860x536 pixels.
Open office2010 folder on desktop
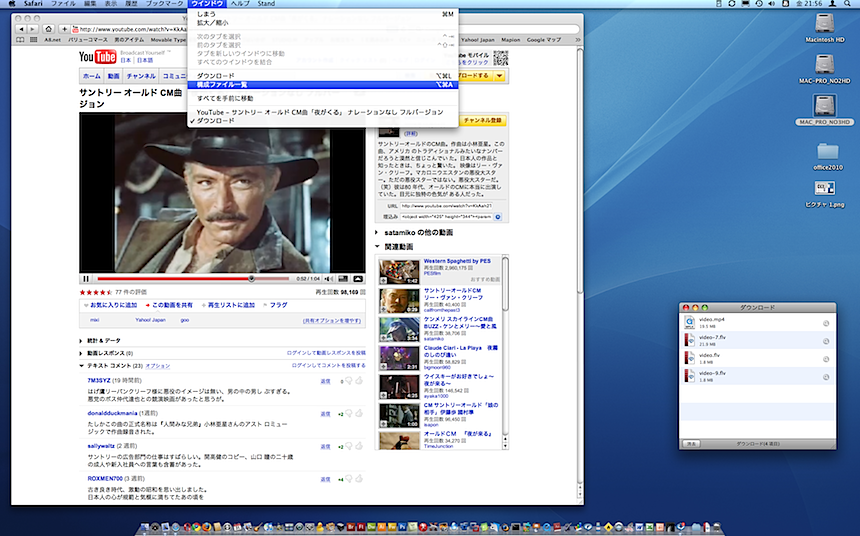[x=828, y=150]
